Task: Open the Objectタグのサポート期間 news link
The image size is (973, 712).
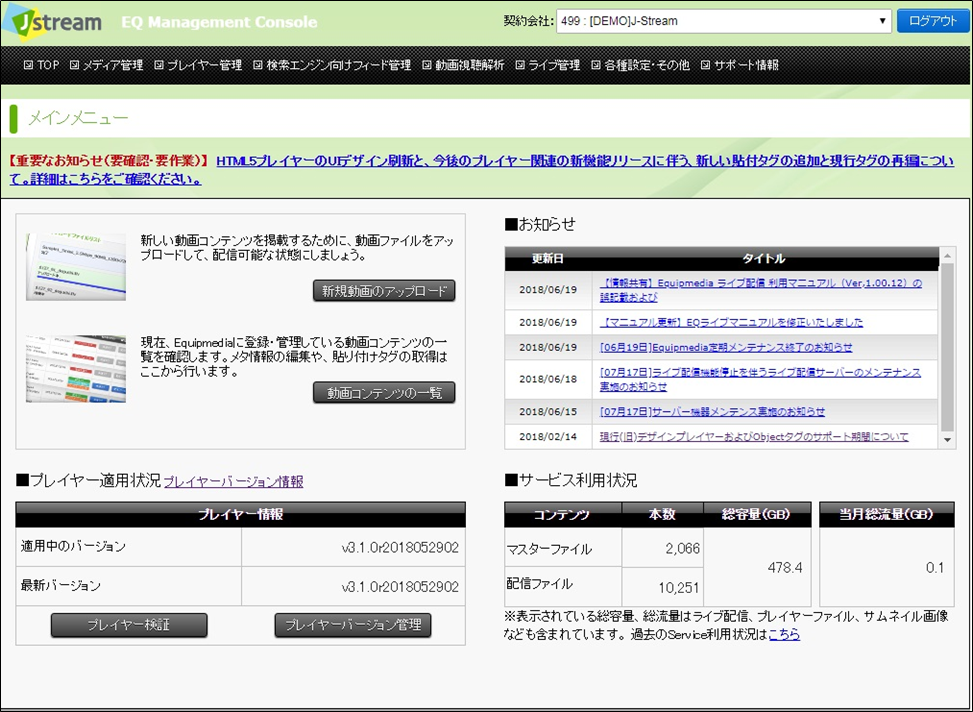Action: (754, 436)
